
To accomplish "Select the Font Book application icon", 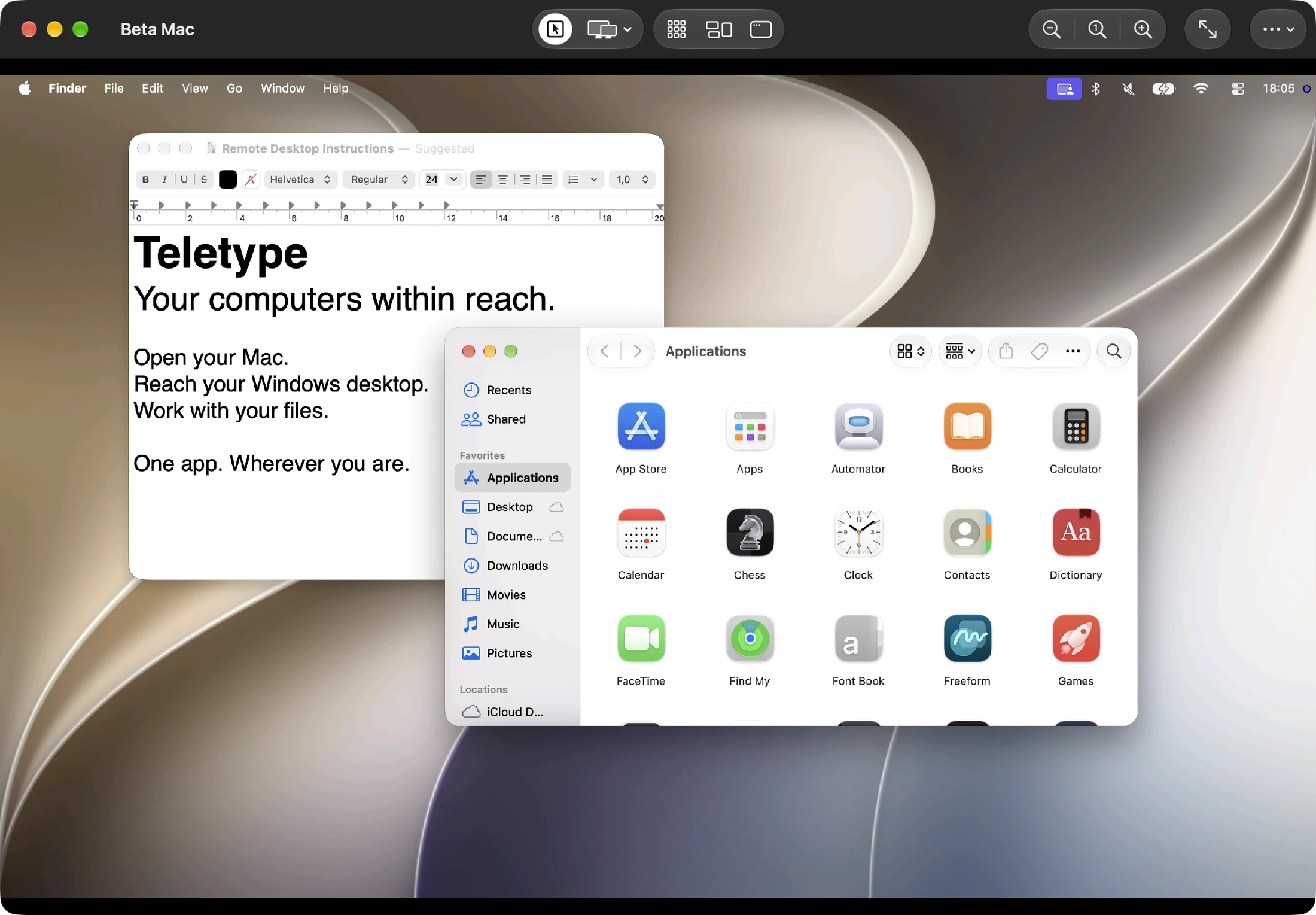I will (858, 638).
